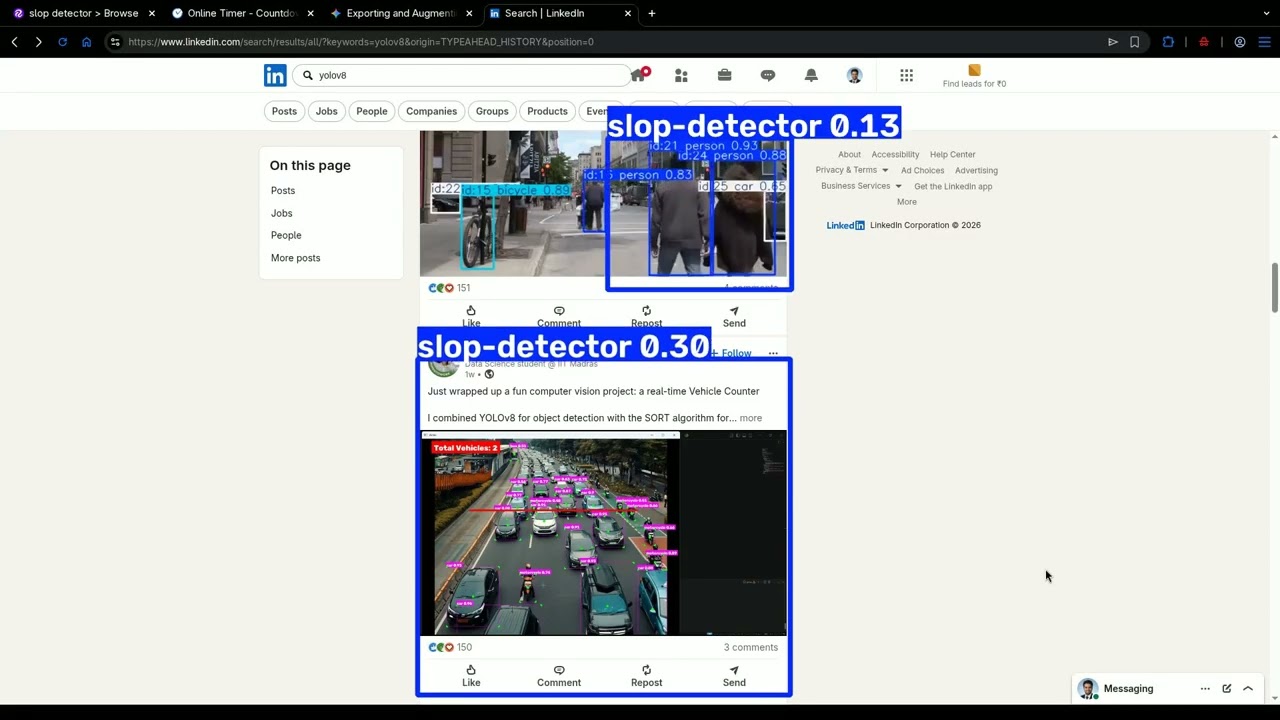
Task: Check the Notifications bell icon
Action: [x=811, y=75]
